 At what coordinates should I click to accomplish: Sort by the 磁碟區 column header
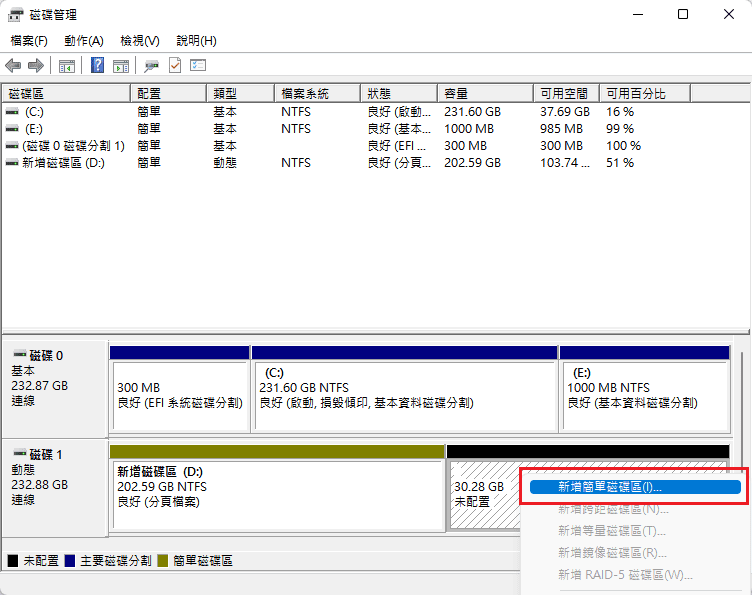66,93
